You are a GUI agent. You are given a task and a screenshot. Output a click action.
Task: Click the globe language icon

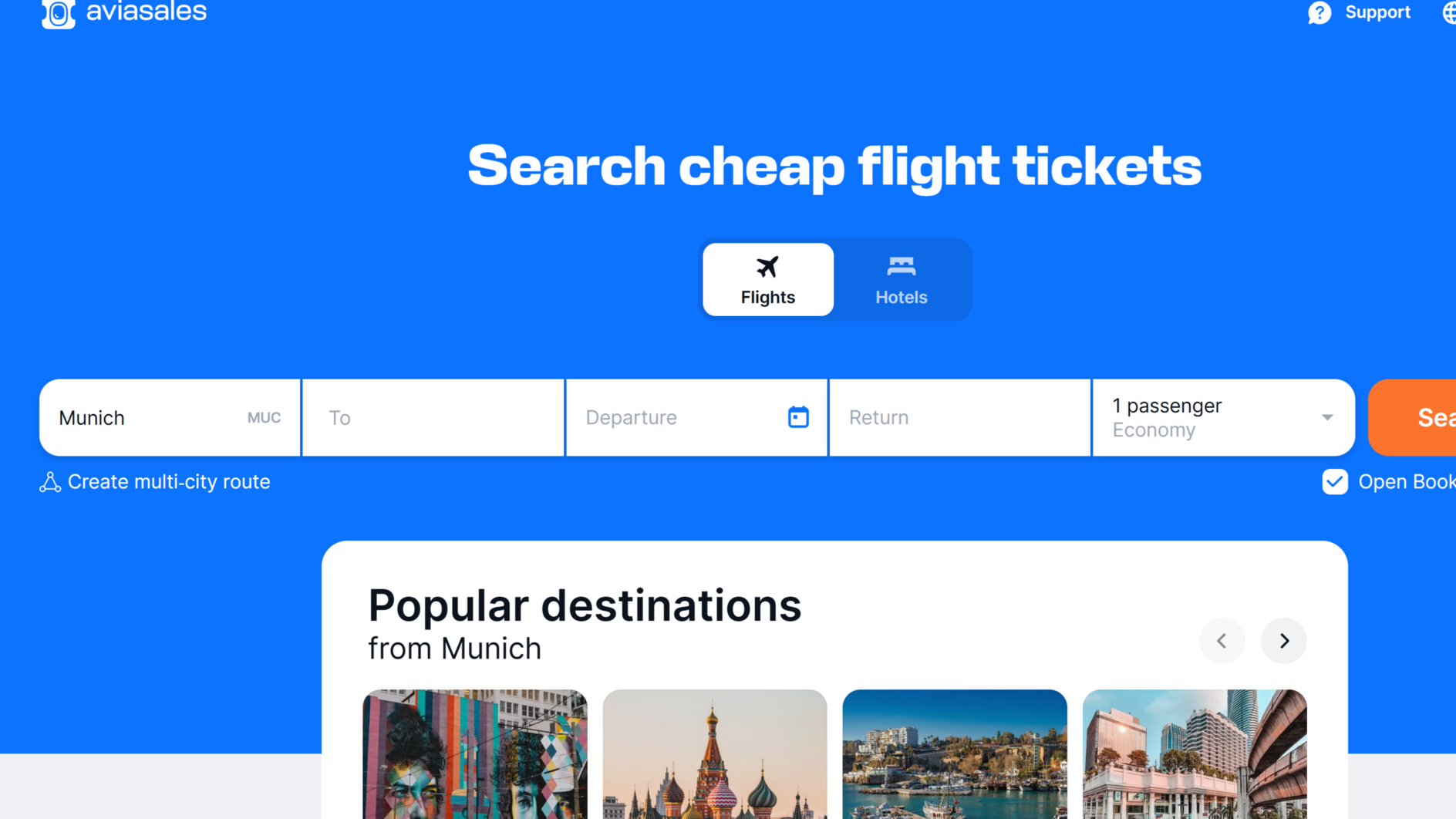click(x=1449, y=12)
